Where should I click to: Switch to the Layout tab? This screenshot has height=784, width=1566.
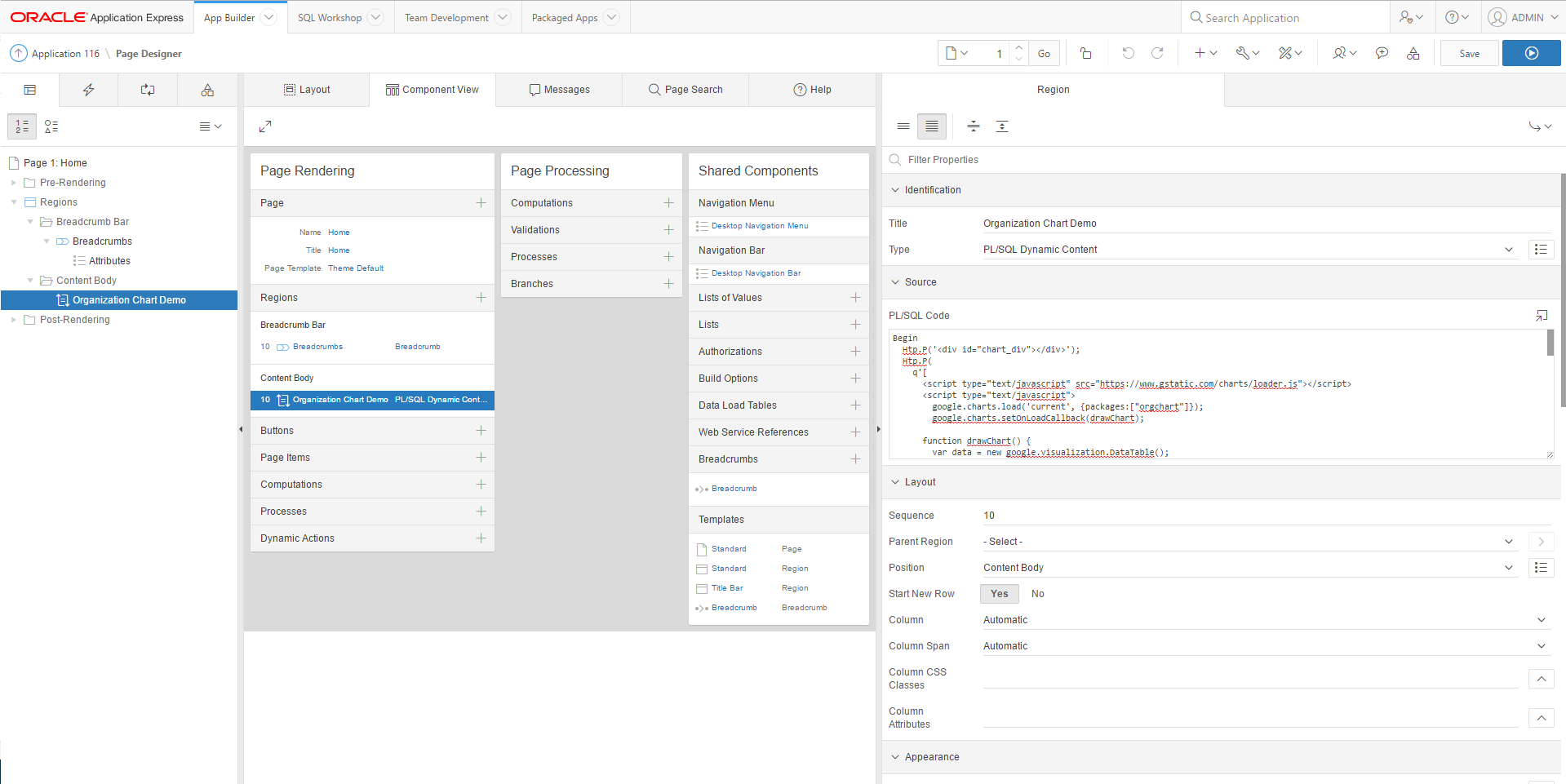307,90
